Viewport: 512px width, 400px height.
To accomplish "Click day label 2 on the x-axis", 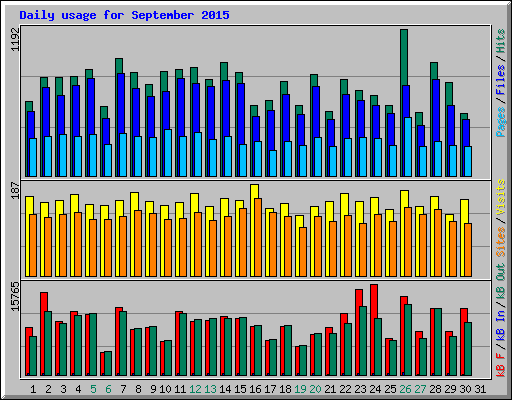I will pyautogui.click(x=48, y=389).
